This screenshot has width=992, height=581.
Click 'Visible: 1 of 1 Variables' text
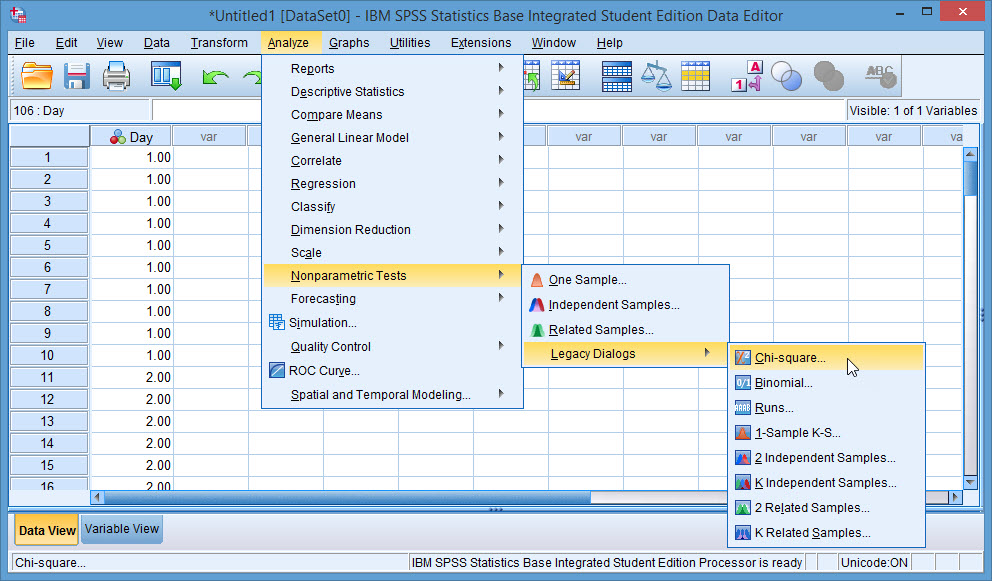(x=913, y=110)
